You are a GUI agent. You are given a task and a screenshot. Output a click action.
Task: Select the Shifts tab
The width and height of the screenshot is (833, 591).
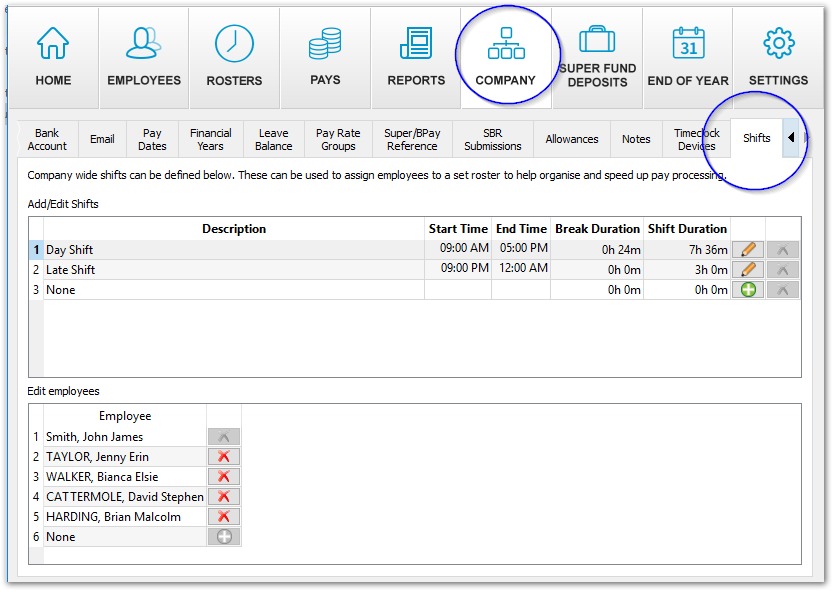point(756,138)
